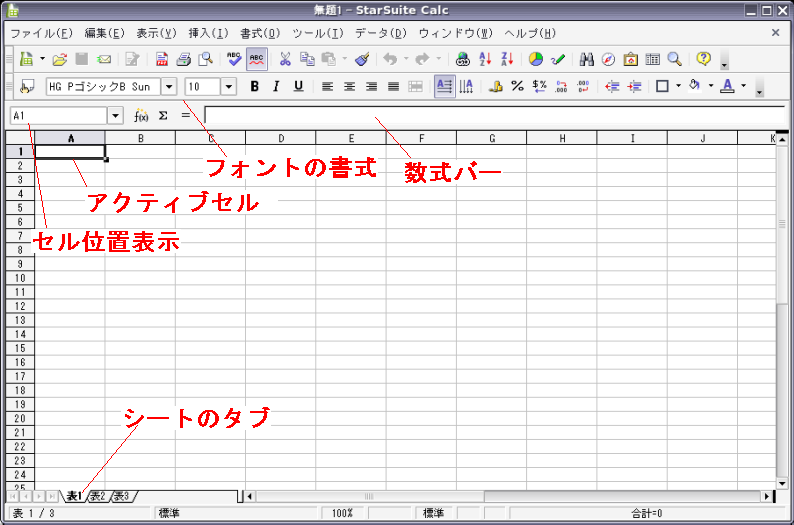
Task: Open Background Color dropdown arrow
Action: [x=711, y=86]
